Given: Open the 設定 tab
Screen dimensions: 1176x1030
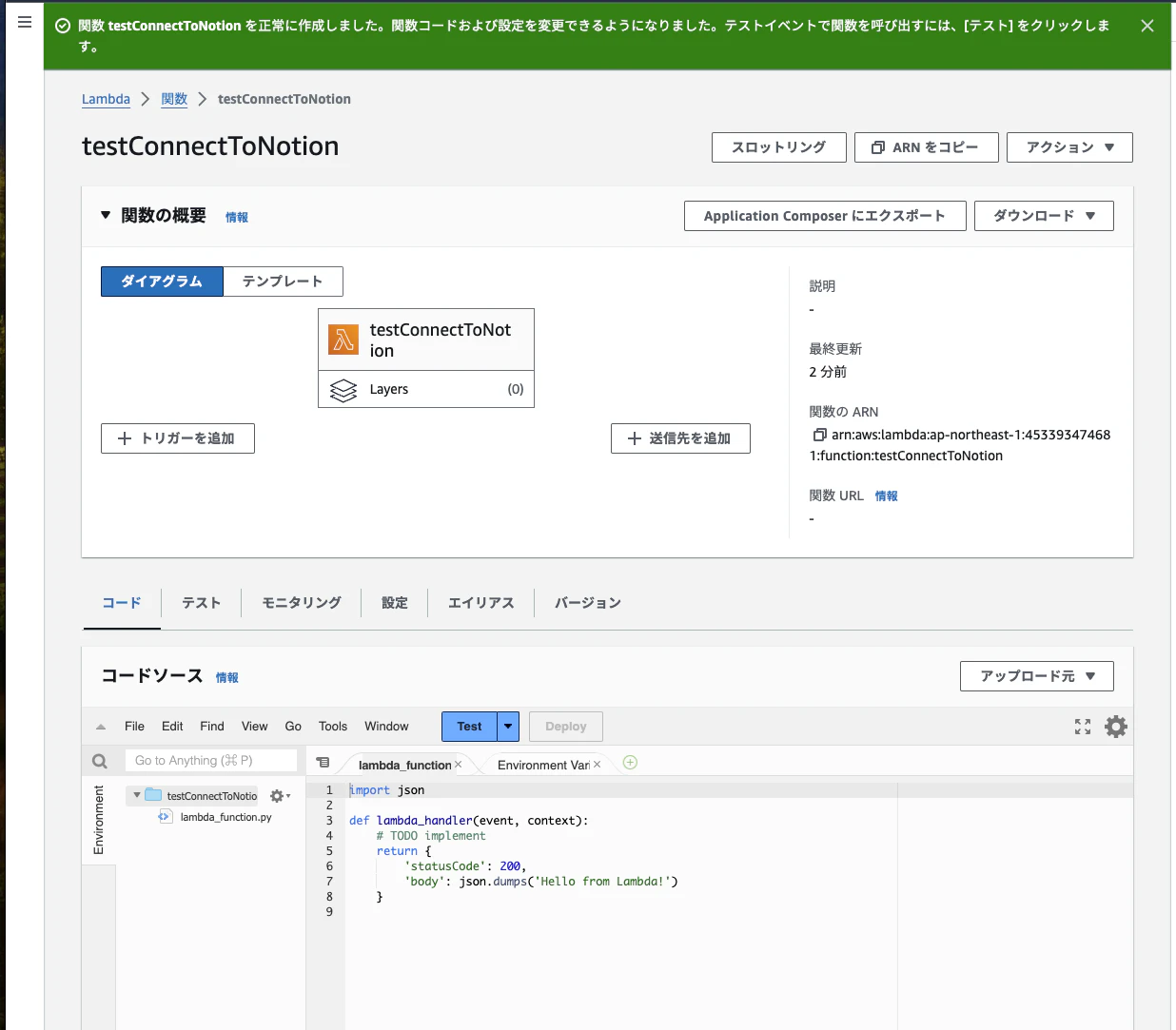Looking at the screenshot, I should [394, 603].
